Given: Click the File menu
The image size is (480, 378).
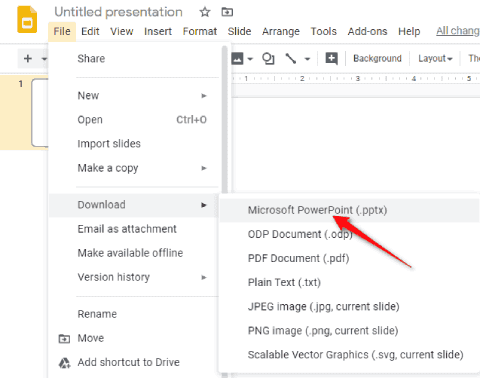Looking at the screenshot, I should pos(62,31).
